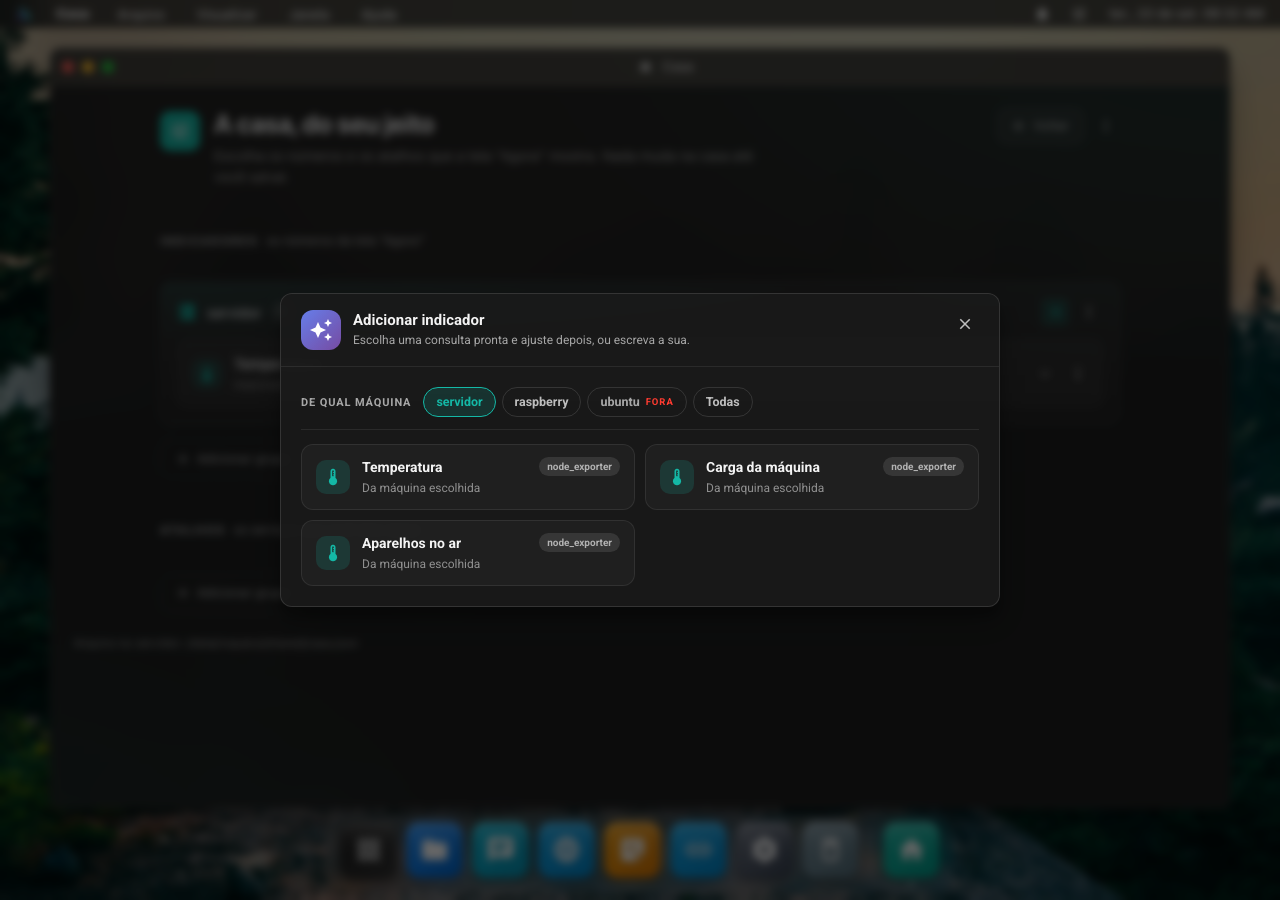The height and width of the screenshot is (900, 1280).
Task: Open the gear settings app in the dock
Action: tap(764, 850)
